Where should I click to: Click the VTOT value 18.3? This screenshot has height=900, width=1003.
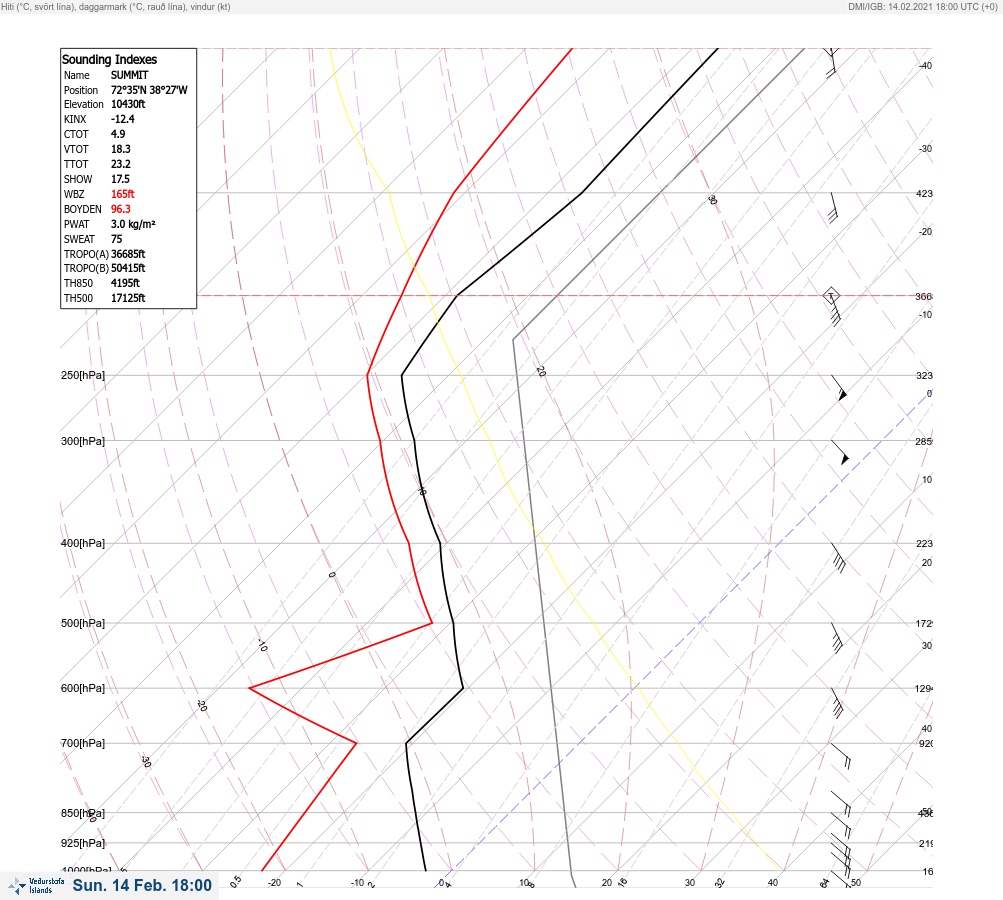(120, 149)
